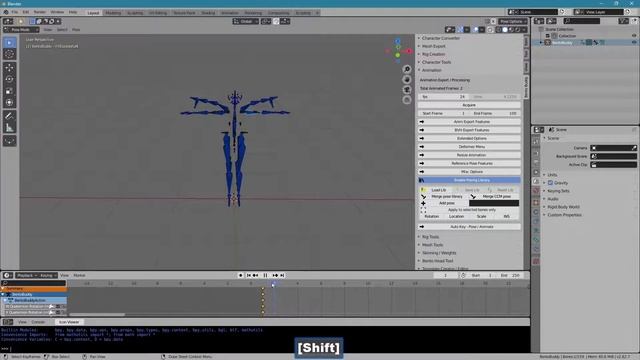
Task: Select the Measure tool
Action: point(9,128)
